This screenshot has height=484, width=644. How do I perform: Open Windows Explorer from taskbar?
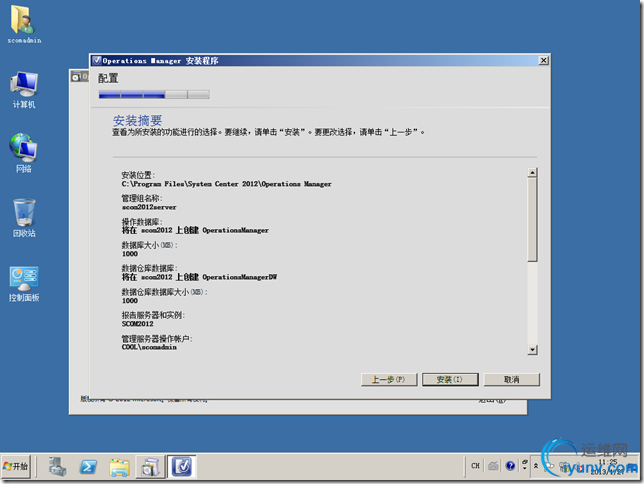tap(119, 467)
